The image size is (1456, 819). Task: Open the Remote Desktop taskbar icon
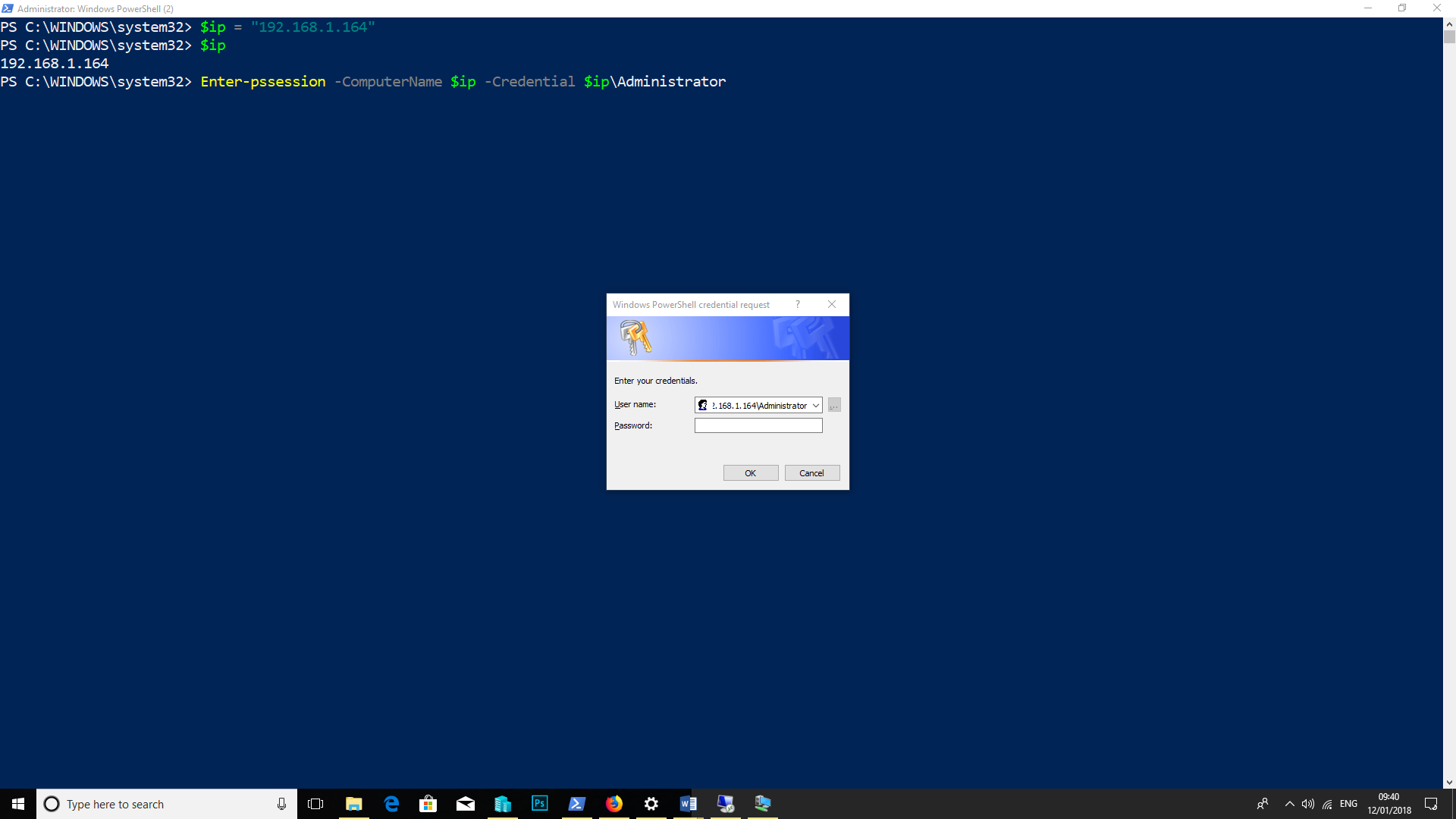(726, 804)
